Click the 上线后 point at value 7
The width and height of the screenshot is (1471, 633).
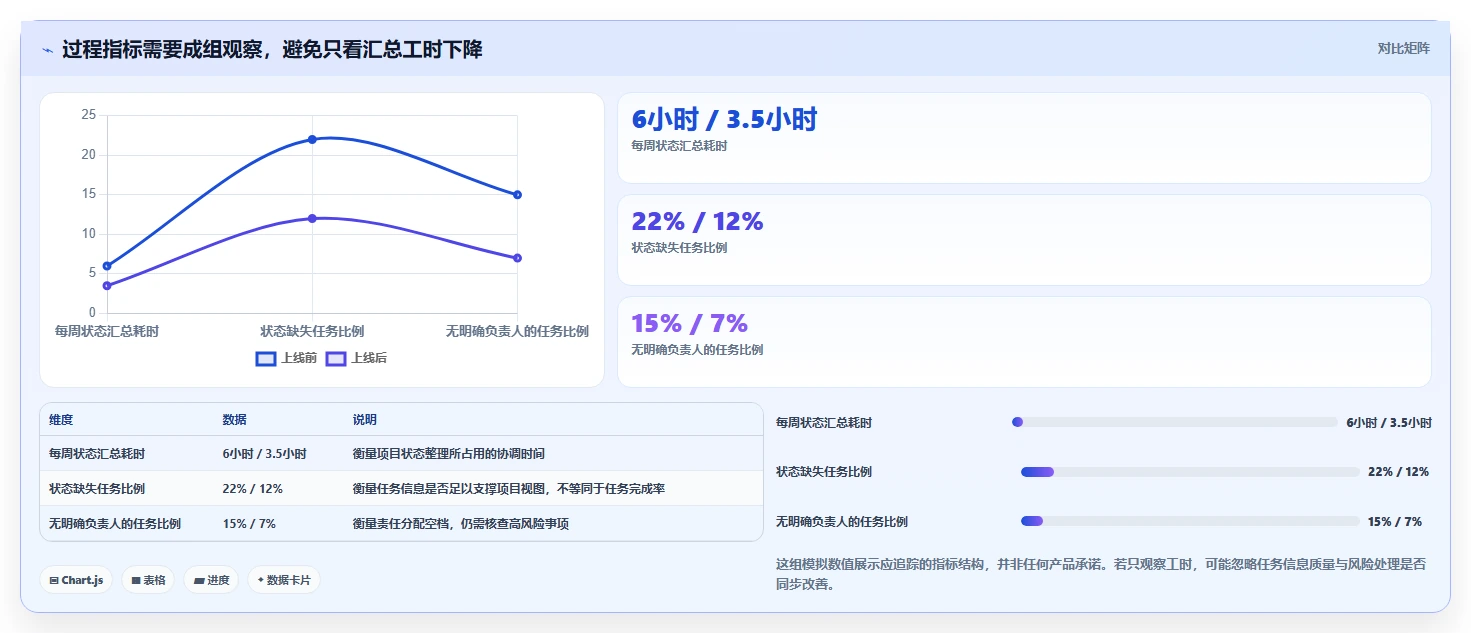coord(517,258)
